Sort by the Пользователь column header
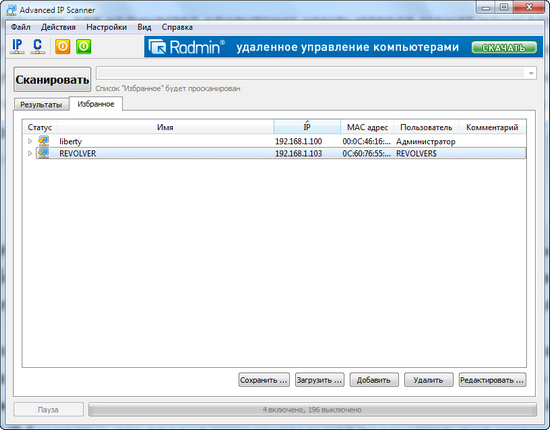This screenshot has width=550, height=430. point(426,127)
